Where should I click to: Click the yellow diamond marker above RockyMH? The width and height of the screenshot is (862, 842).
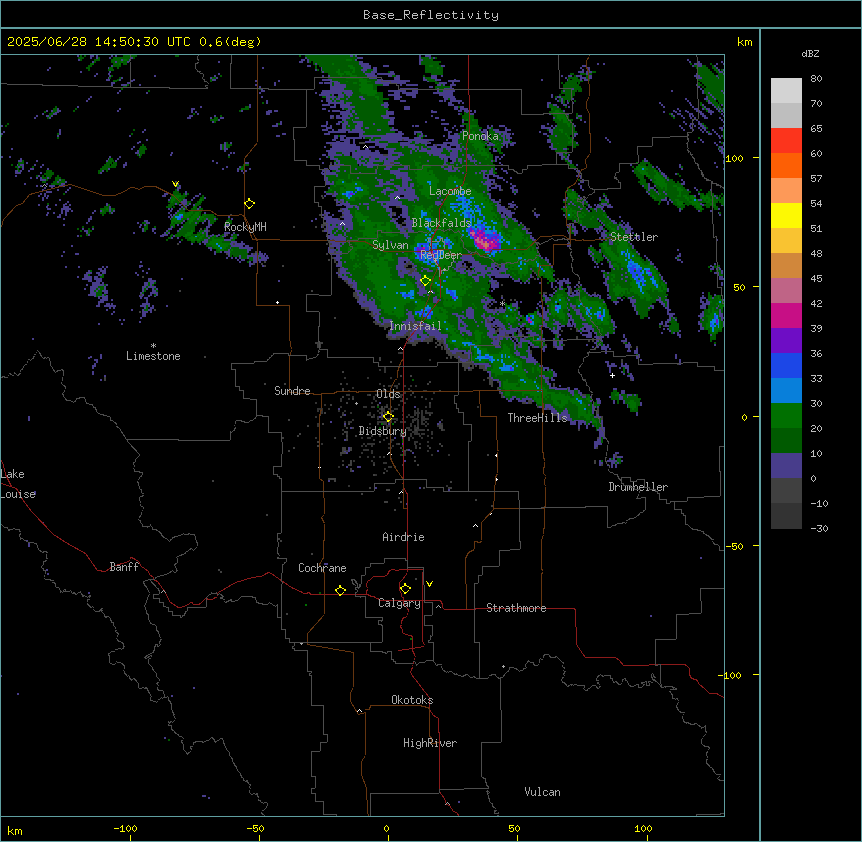click(250, 204)
